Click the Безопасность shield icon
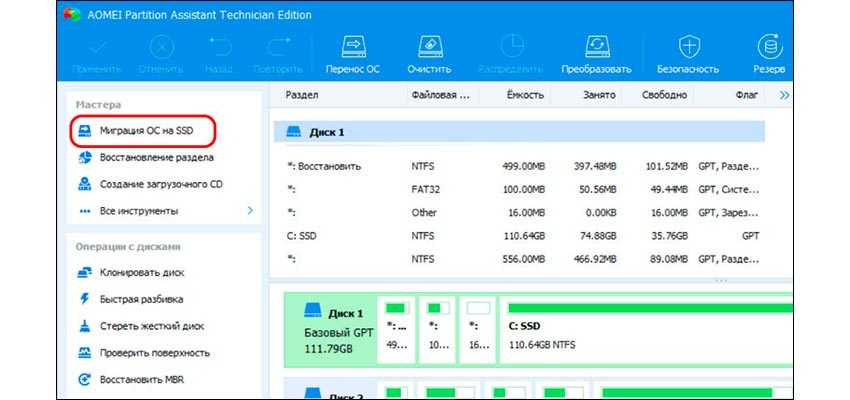The width and height of the screenshot is (850, 400). click(x=688, y=47)
